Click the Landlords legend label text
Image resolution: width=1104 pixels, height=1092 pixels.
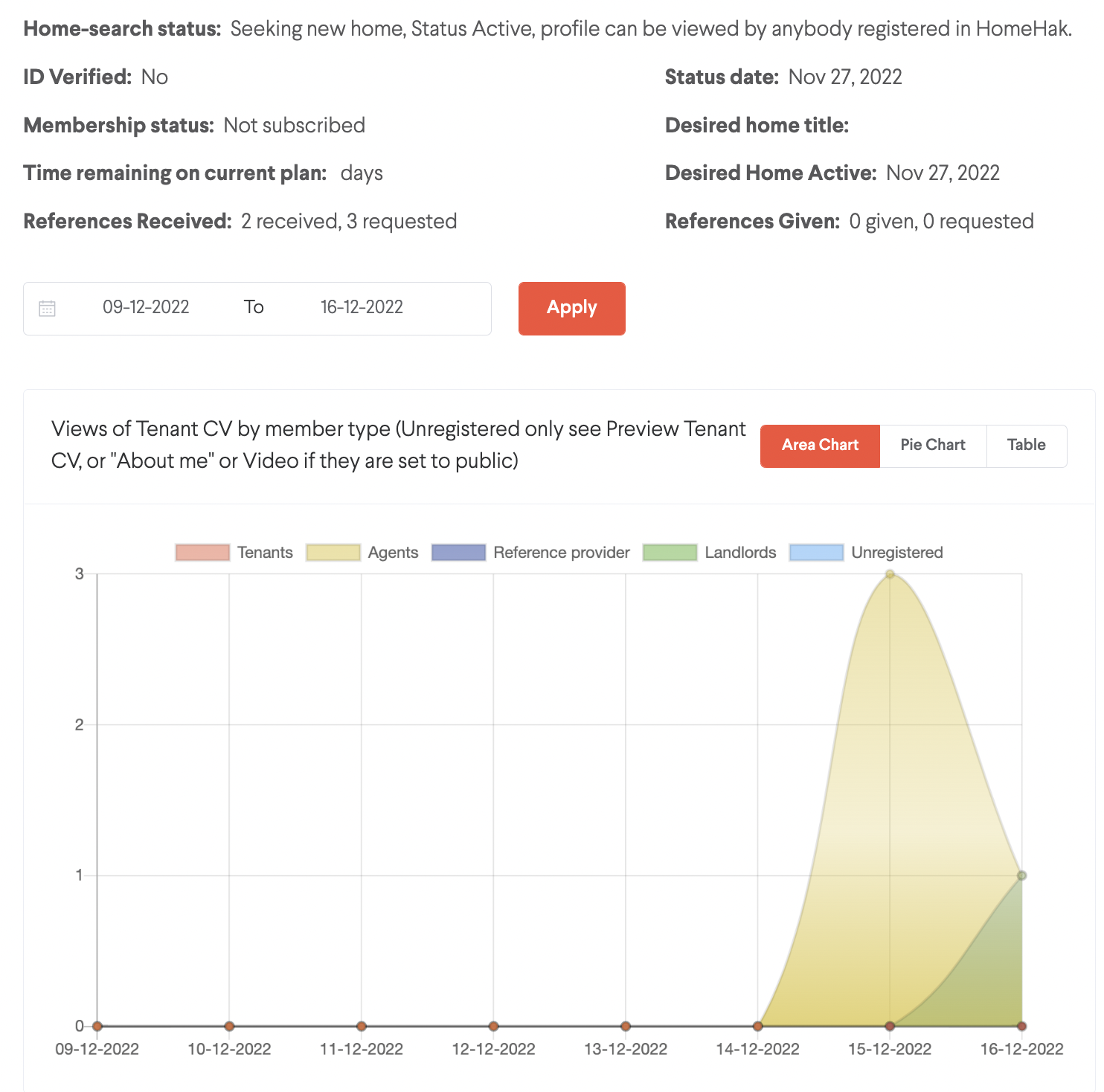(x=740, y=553)
